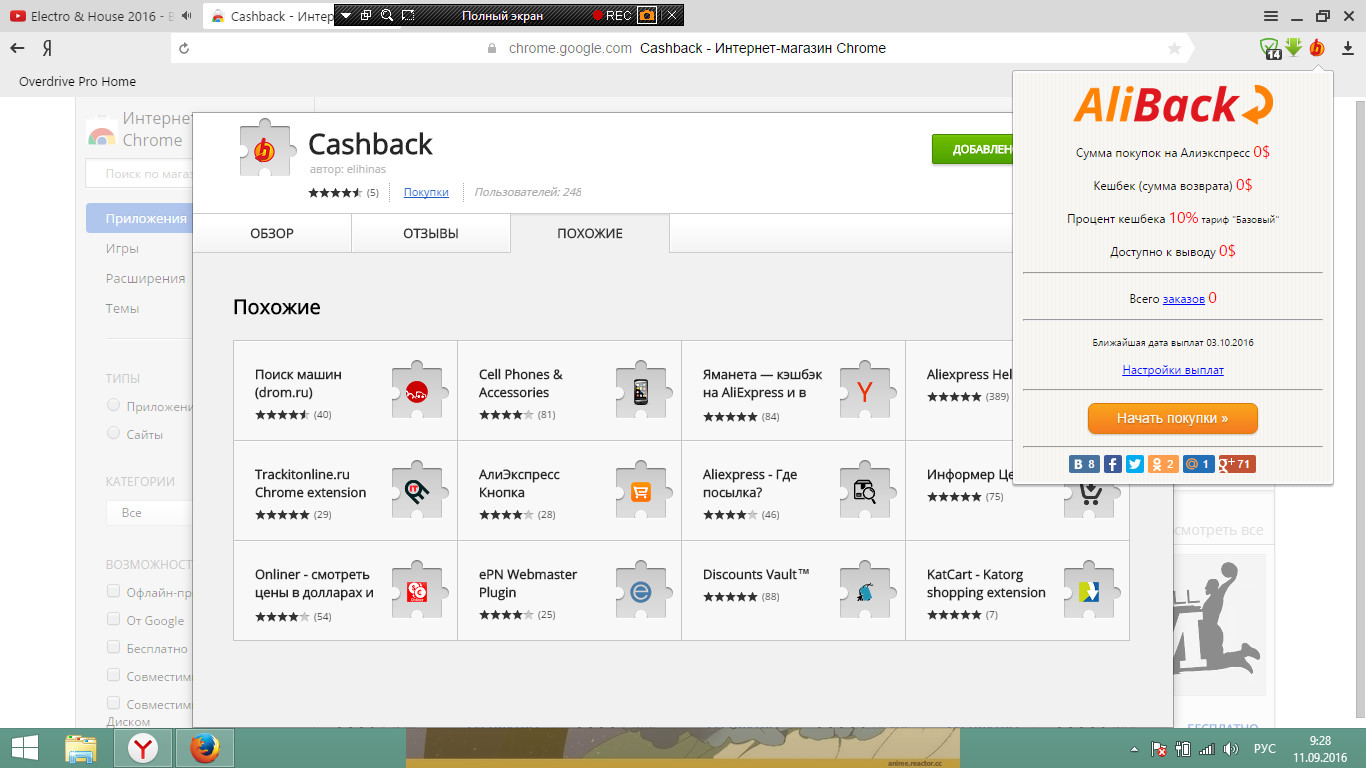The height and width of the screenshot is (768, 1366).
Task: Click the green SaveFrom download arrow extension icon
Action: coord(1294,47)
